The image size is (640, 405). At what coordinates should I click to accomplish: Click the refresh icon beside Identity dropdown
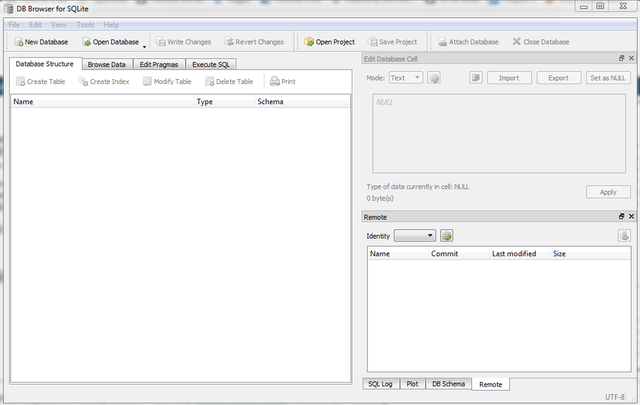tap(447, 236)
